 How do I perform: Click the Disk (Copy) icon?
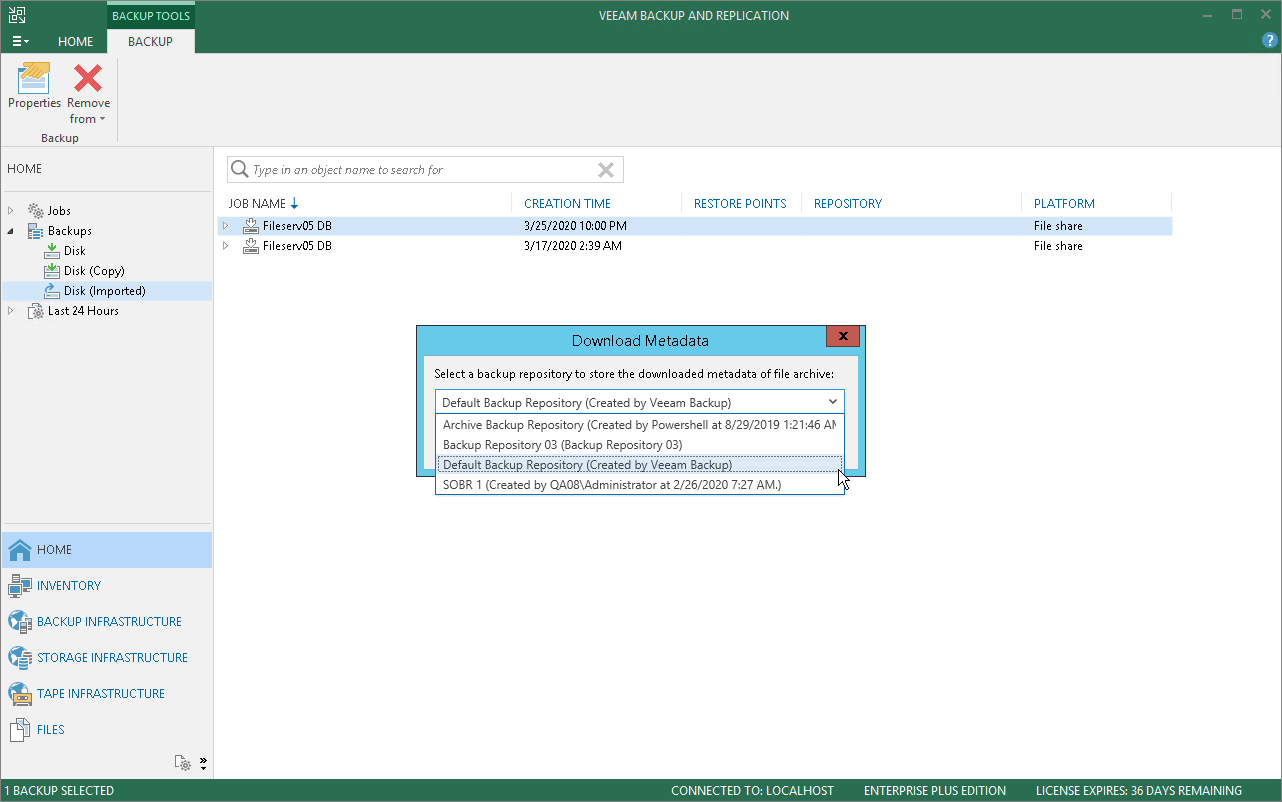[x=52, y=271]
